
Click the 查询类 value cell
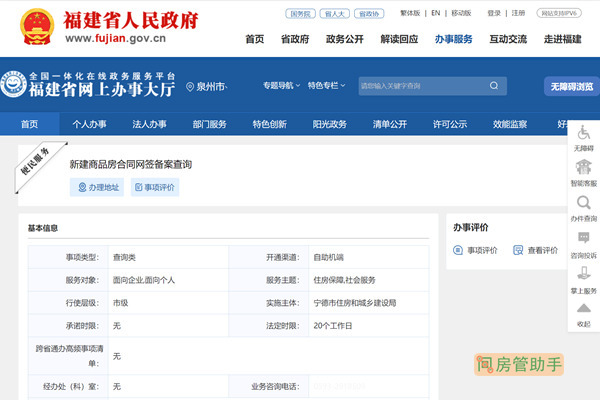(168, 257)
